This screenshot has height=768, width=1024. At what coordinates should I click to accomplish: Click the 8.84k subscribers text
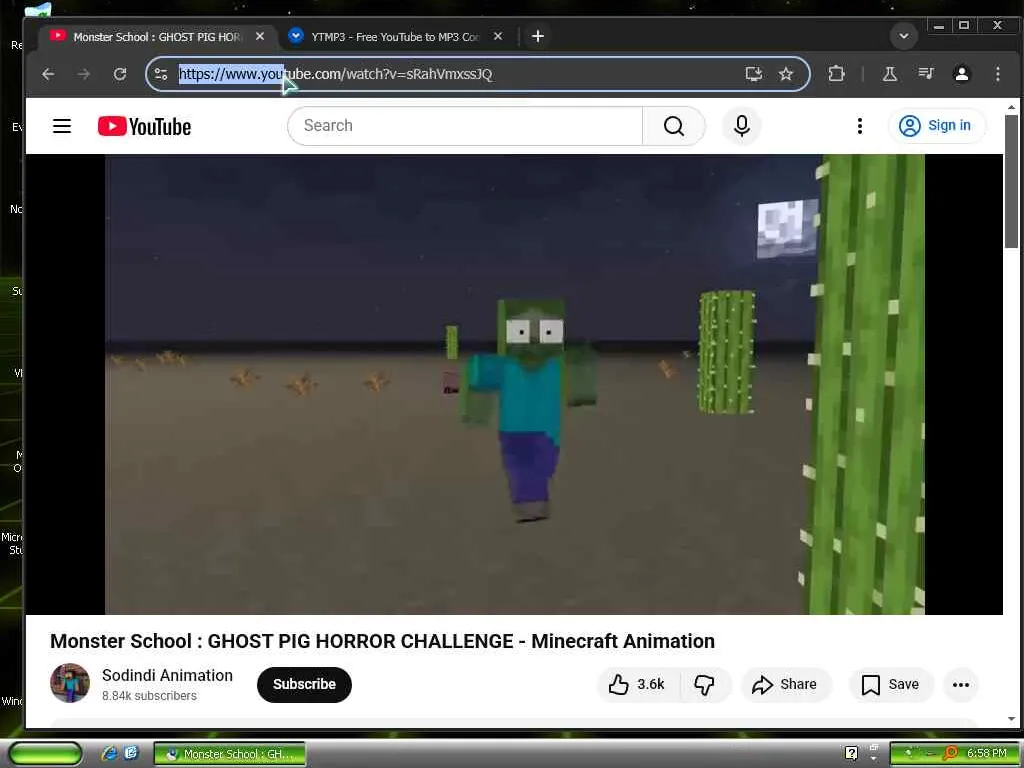(149, 696)
